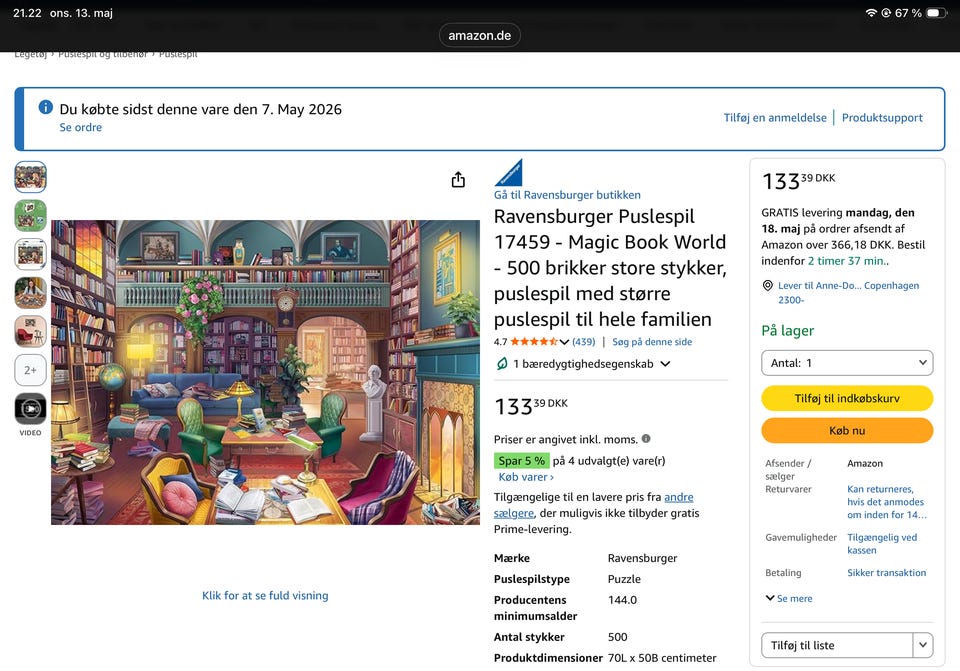Open andre sælgere link
This screenshot has height=671, width=960.
594,505
